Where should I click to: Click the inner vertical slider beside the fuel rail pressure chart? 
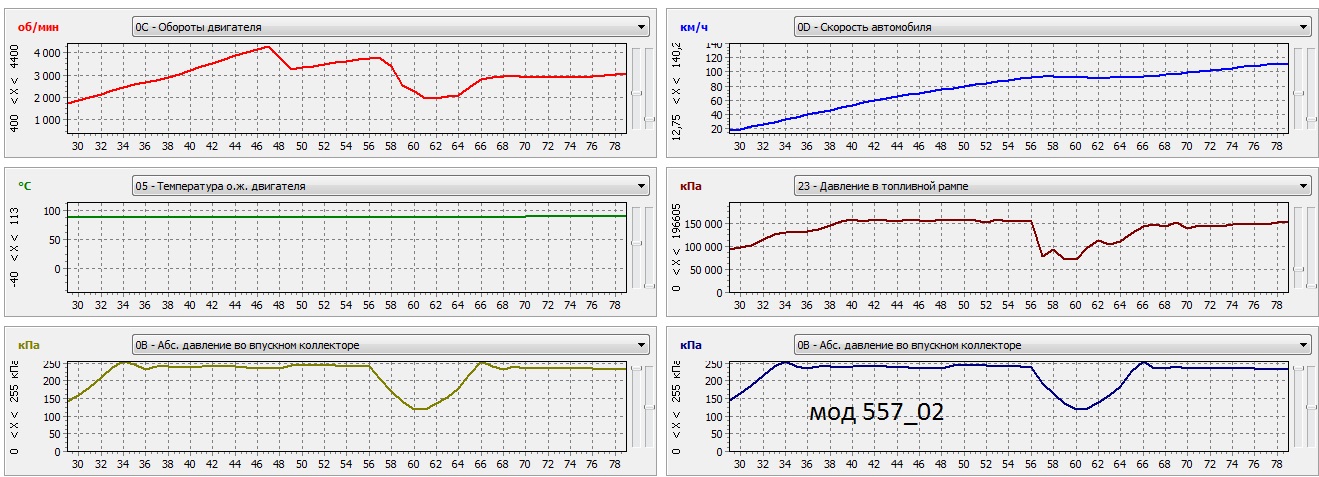[1298, 247]
